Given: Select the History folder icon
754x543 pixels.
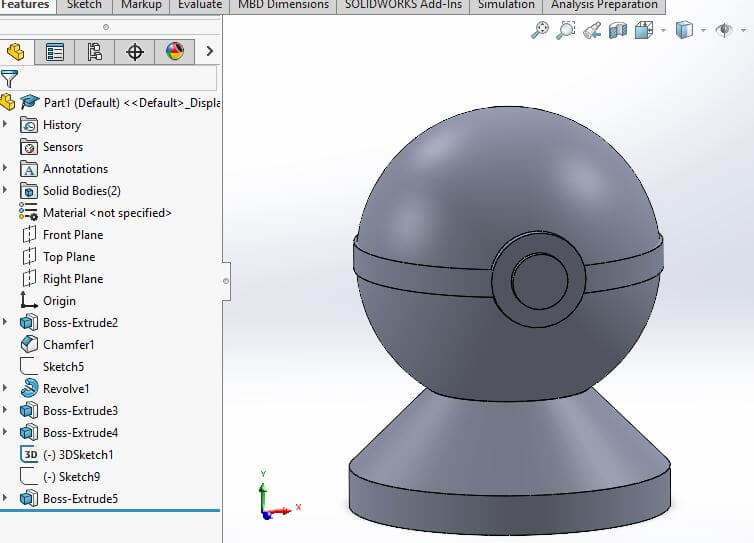Looking at the screenshot, I should 29,125.
